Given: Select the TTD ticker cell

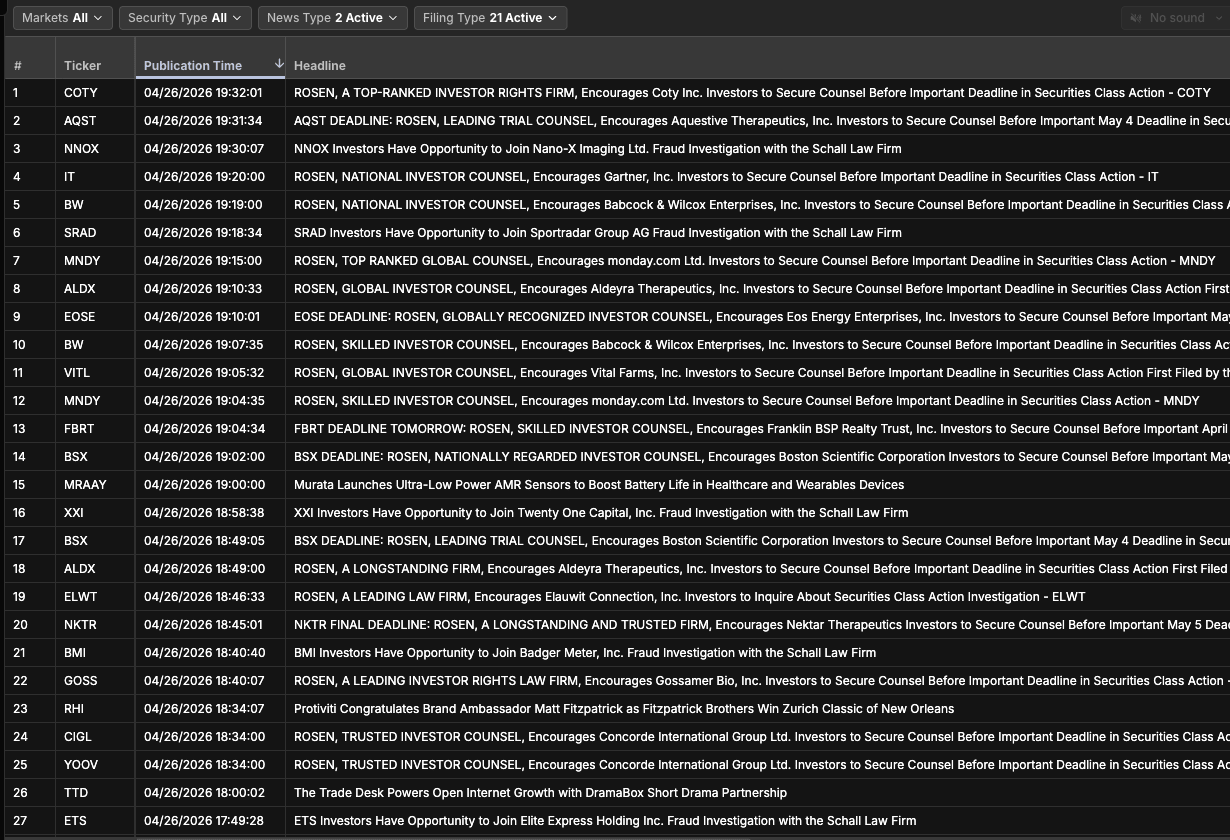Looking at the screenshot, I should (76, 793).
